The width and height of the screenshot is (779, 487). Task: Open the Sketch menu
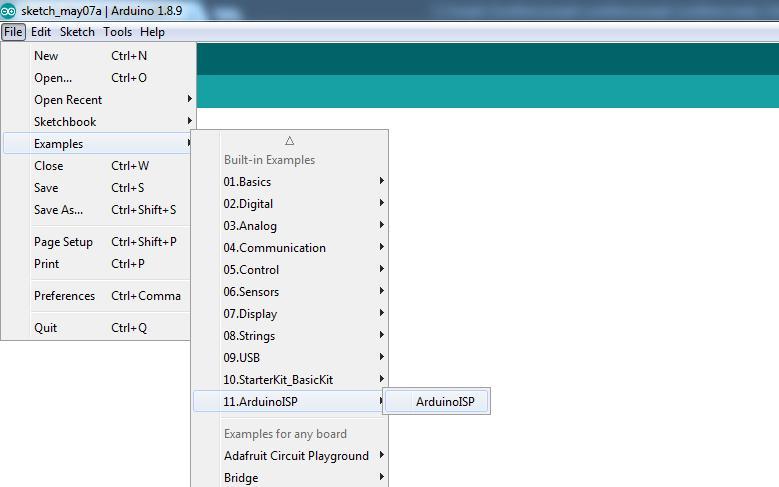(77, 32)
